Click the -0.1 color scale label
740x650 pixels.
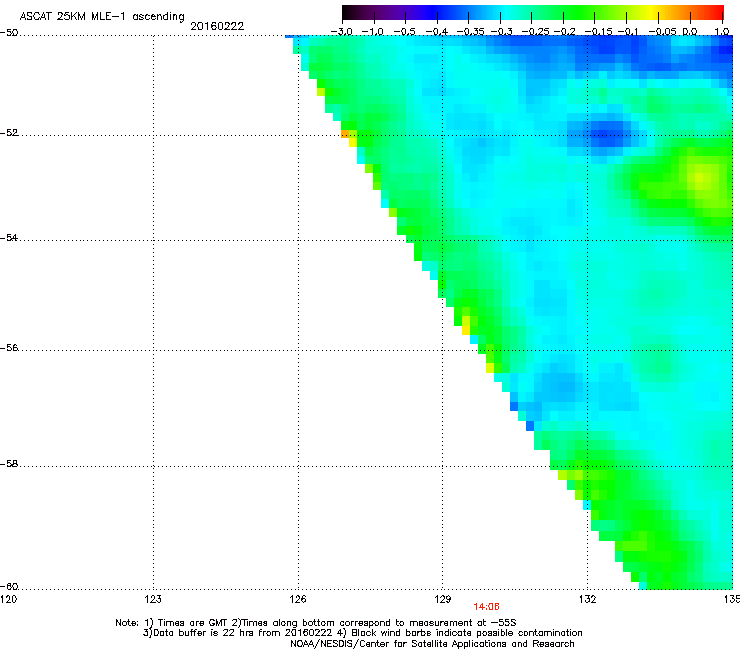pyautogui.click(x=628, y=32)
